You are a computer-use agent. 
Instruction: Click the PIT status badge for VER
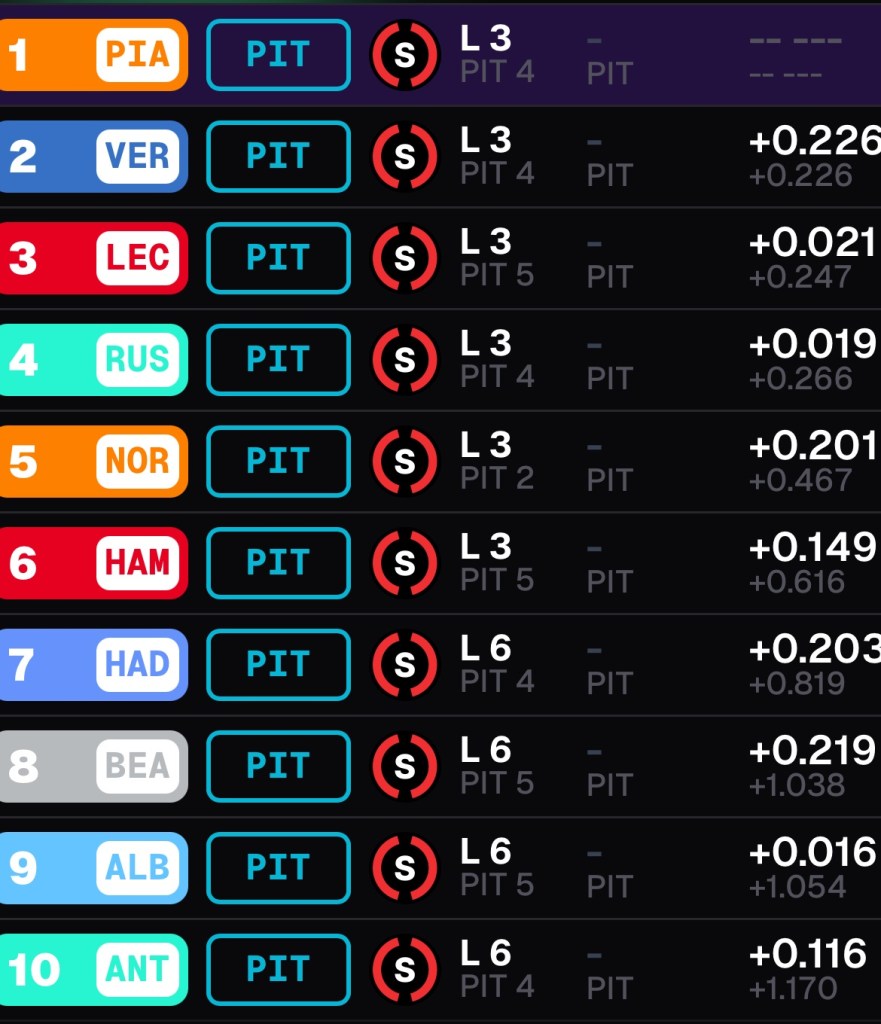(279, 157)
